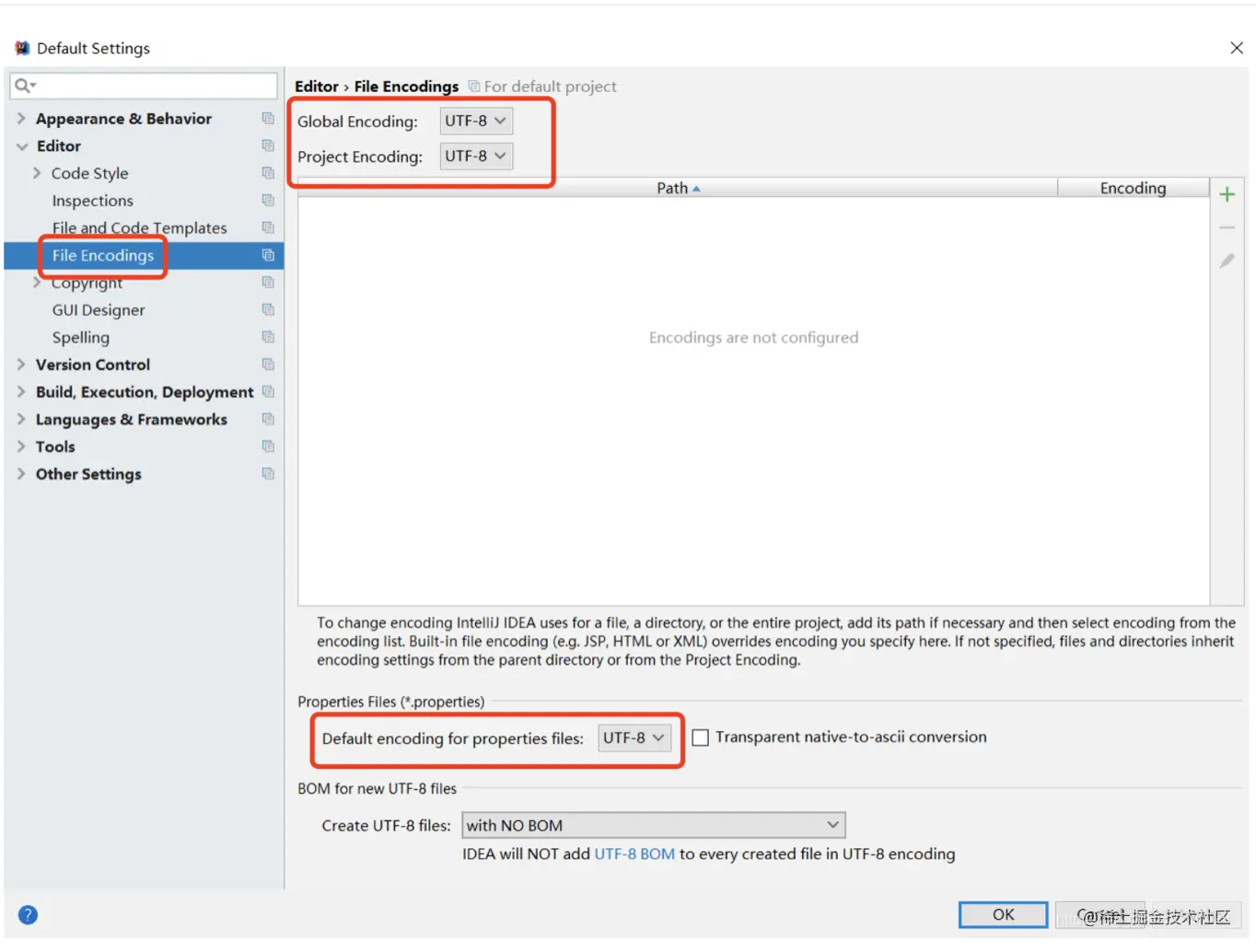Viewport: 1256px width, 952px height.
Task: Click the pencil edit icon beside table
Action: (1227, 261)
